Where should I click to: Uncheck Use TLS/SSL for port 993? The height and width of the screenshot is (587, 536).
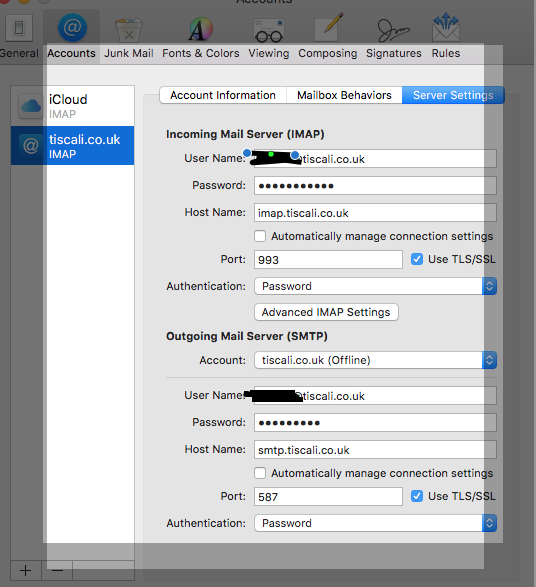417,259
